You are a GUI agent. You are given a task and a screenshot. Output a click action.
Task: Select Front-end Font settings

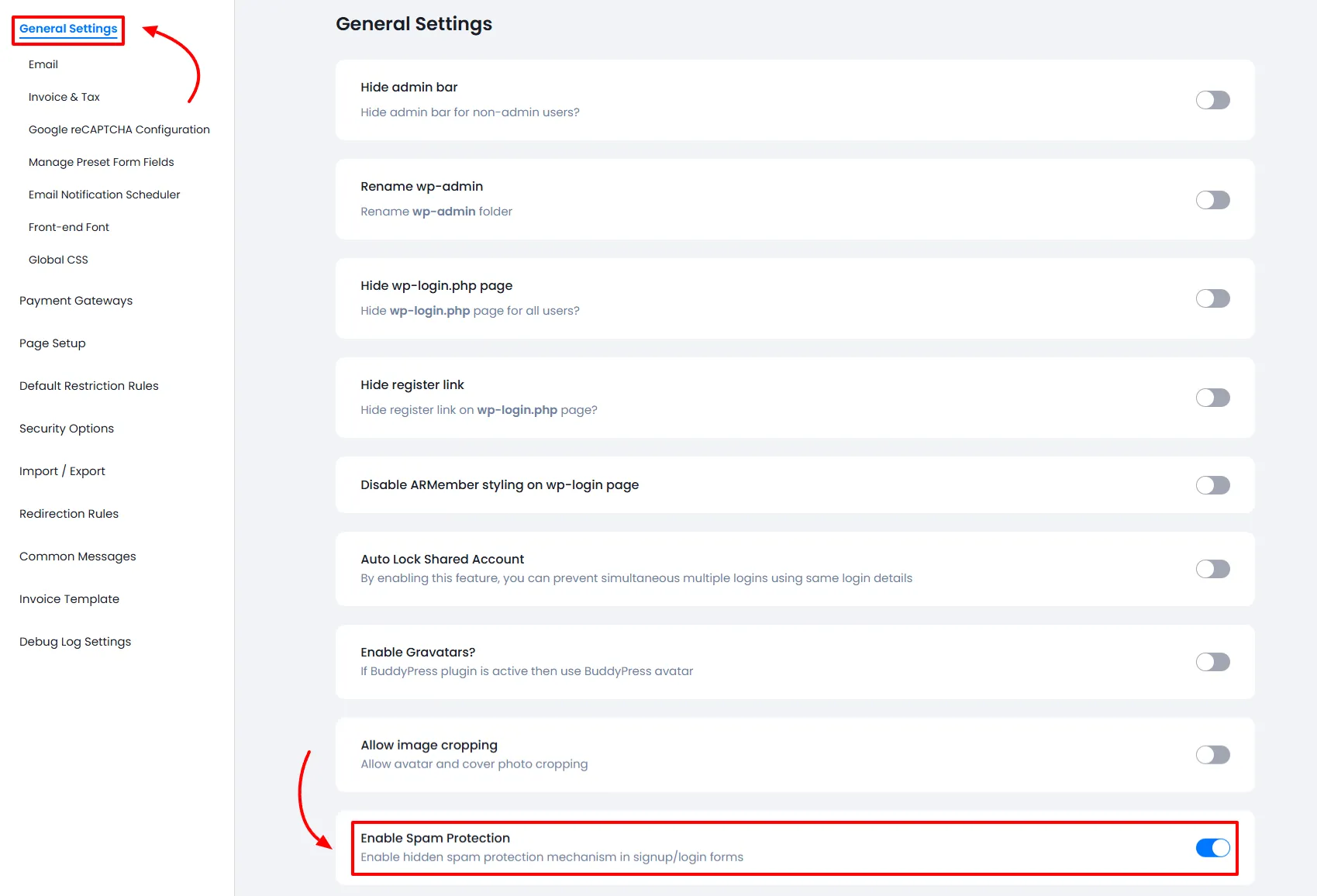point(69,226)
